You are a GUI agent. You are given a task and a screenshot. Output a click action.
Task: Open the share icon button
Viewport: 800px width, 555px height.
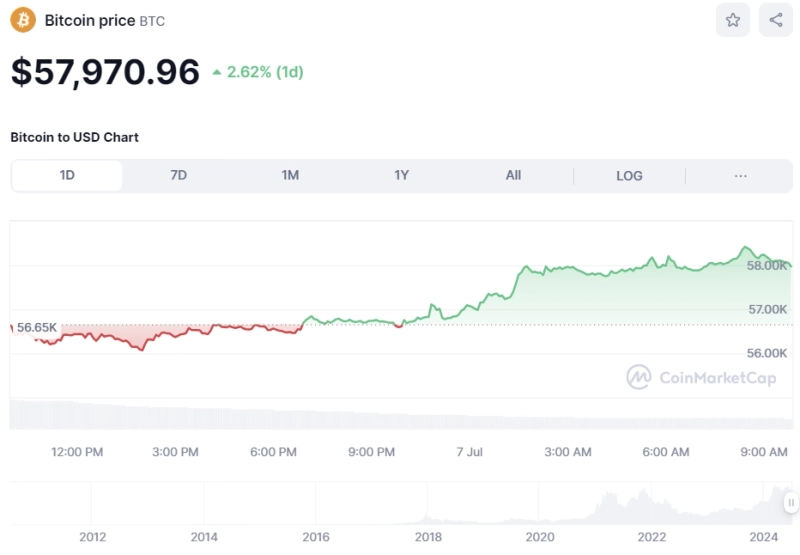point(776,20)
